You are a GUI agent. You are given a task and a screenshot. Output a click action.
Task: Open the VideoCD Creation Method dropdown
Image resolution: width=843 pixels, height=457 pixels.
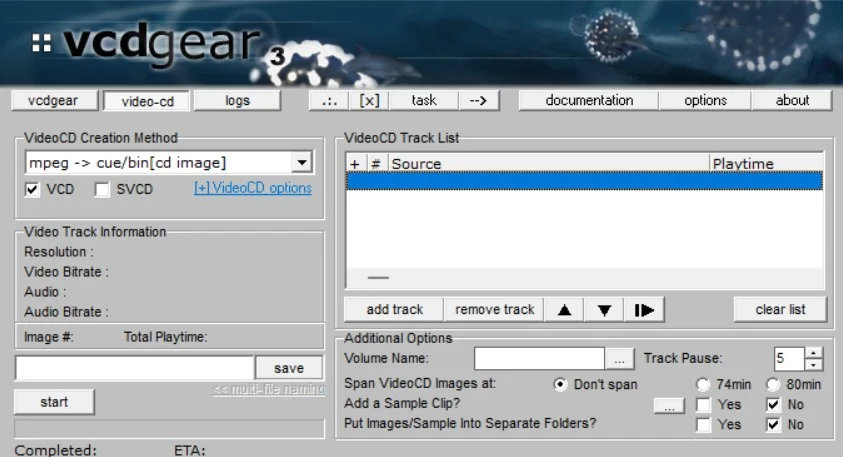coord(302,162)
